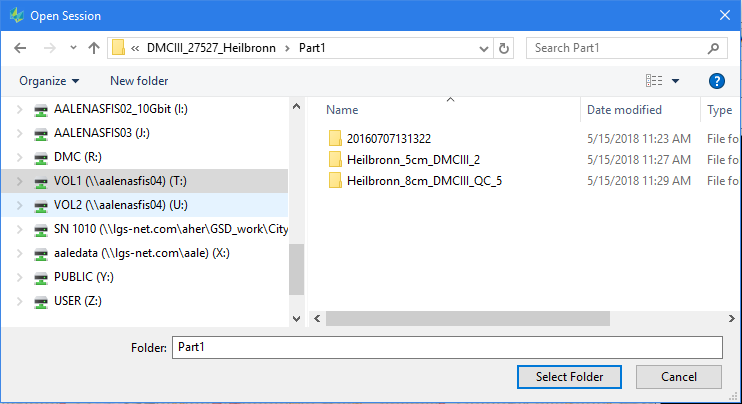Expand the VOL1 (T:) drive node
Viewport: 742px width, 404px height.
(19, 181)
